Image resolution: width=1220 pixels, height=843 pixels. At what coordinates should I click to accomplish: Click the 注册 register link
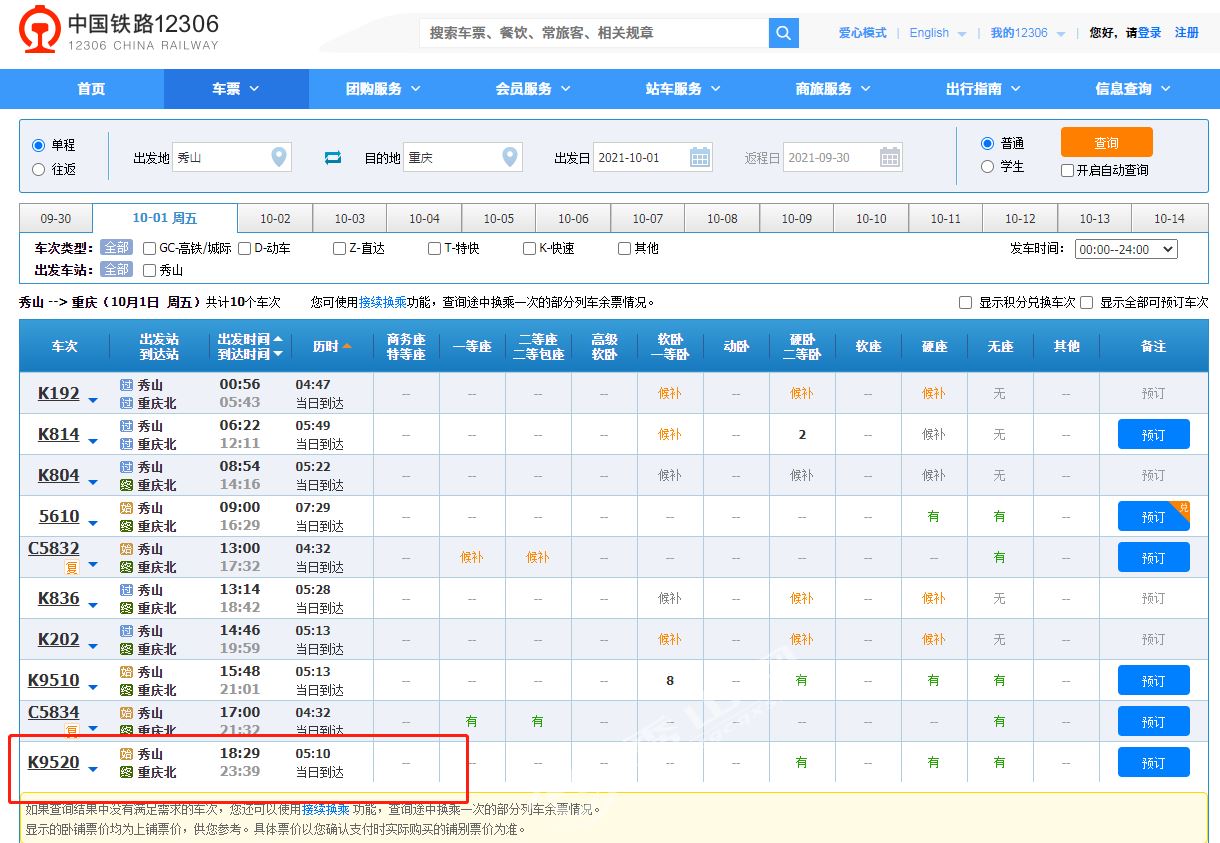pyautogui.click(x=1187, y=33)
